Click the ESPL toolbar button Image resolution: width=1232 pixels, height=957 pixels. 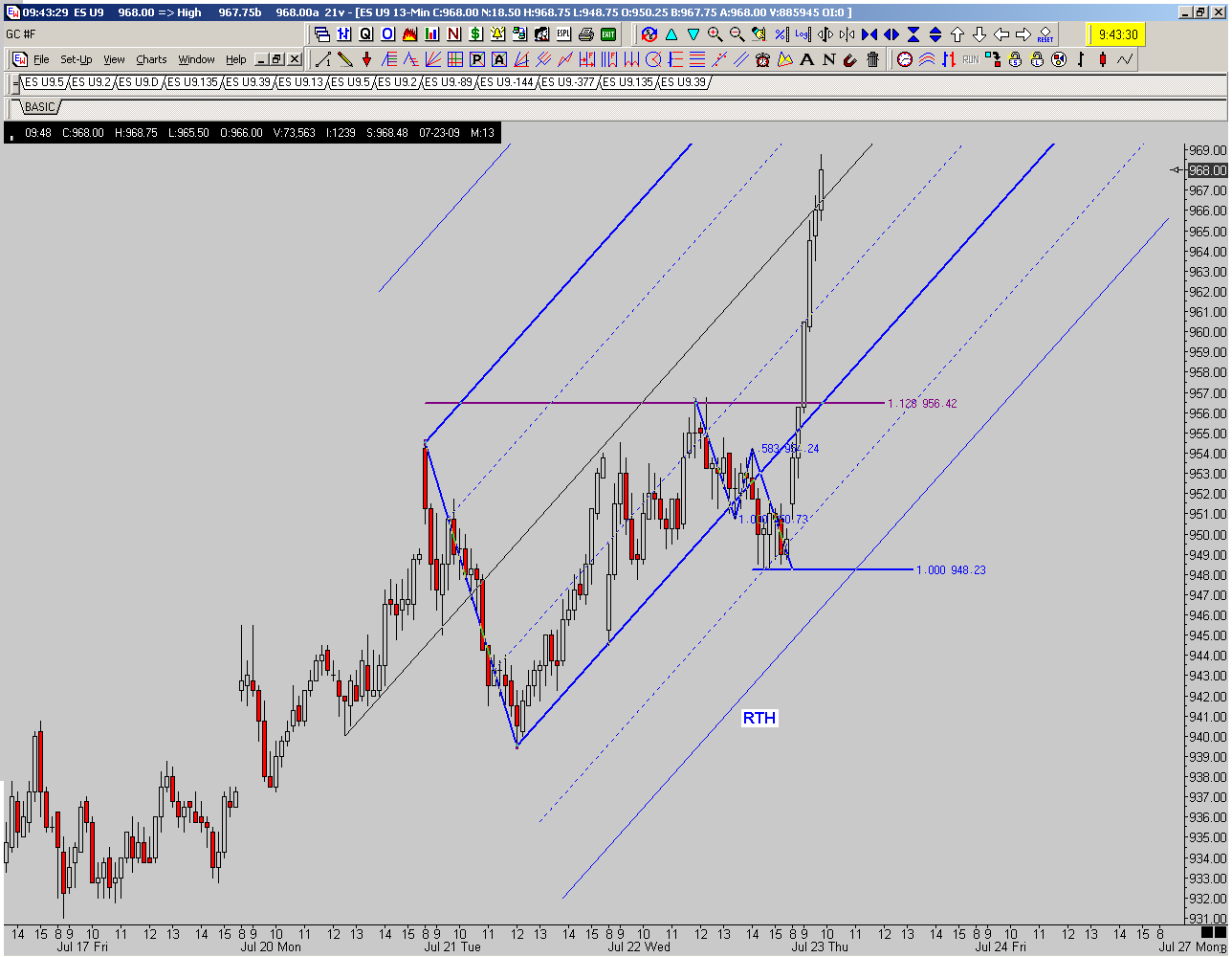[563, 34]
